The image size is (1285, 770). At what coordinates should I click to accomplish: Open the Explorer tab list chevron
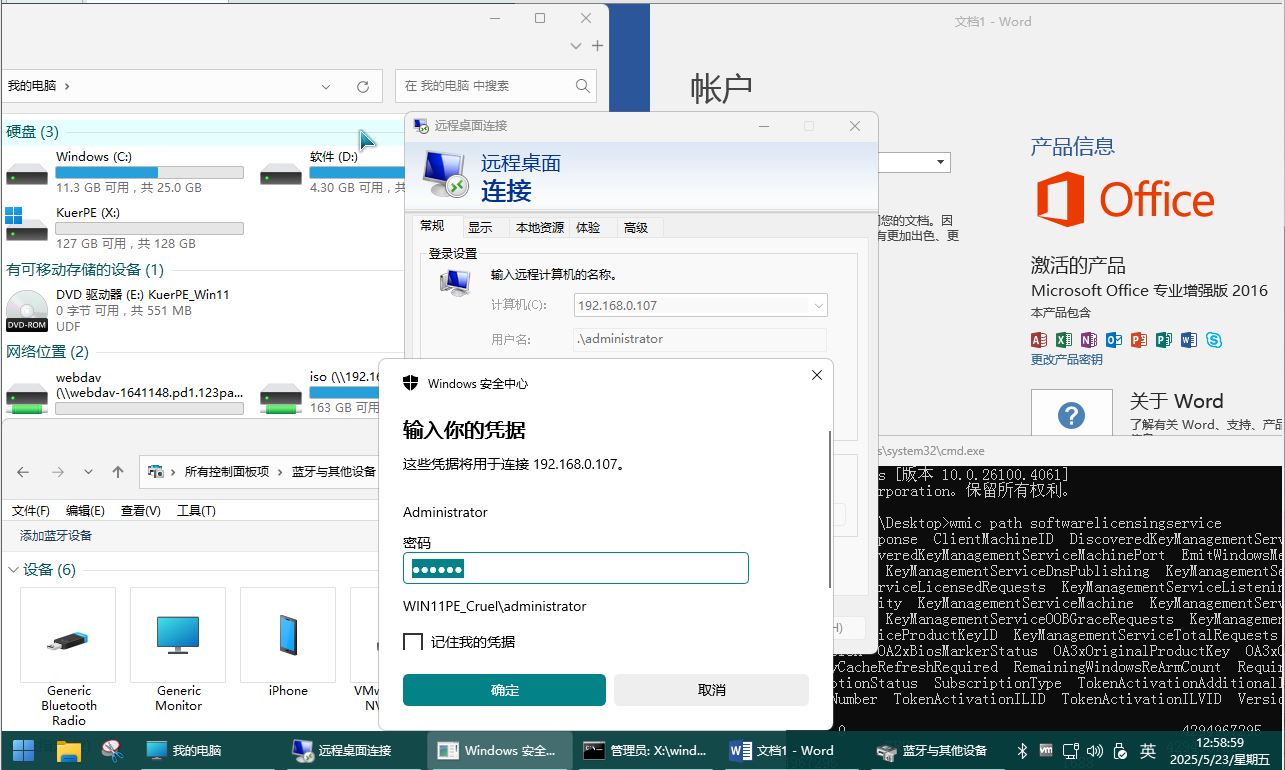(576, 46)
